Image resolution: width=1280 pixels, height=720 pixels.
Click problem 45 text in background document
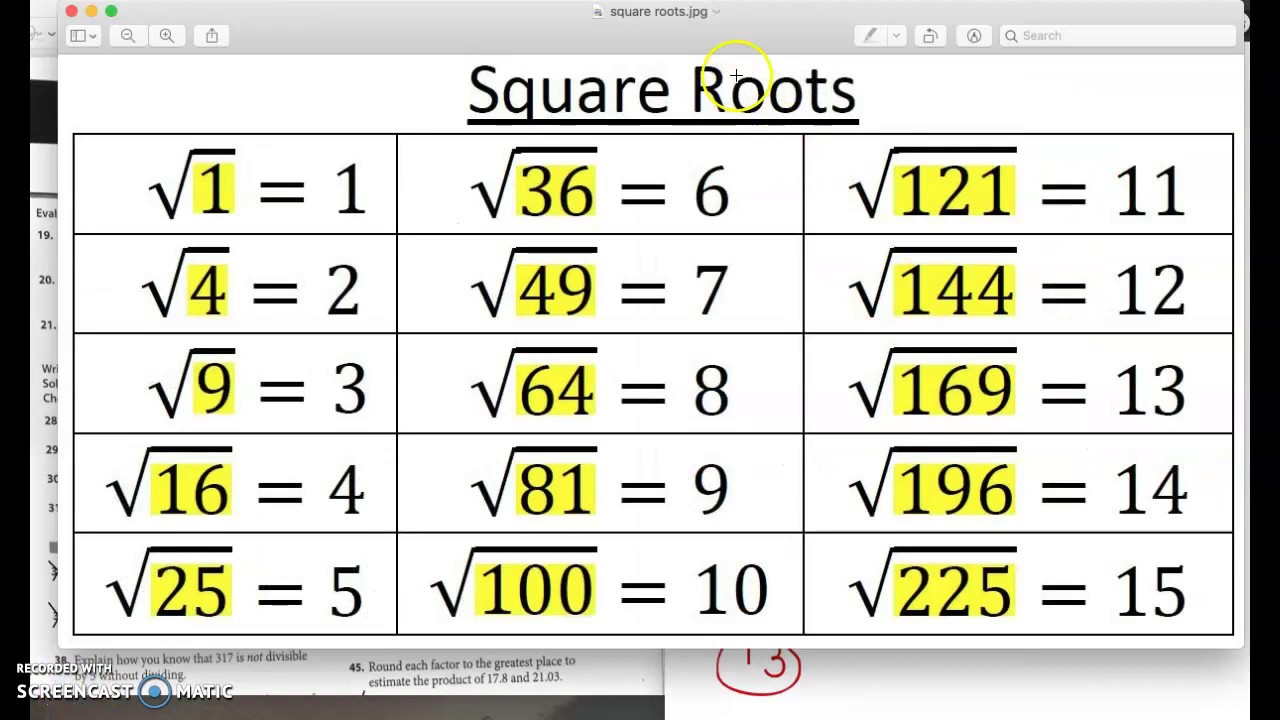[x=462, y=670]
